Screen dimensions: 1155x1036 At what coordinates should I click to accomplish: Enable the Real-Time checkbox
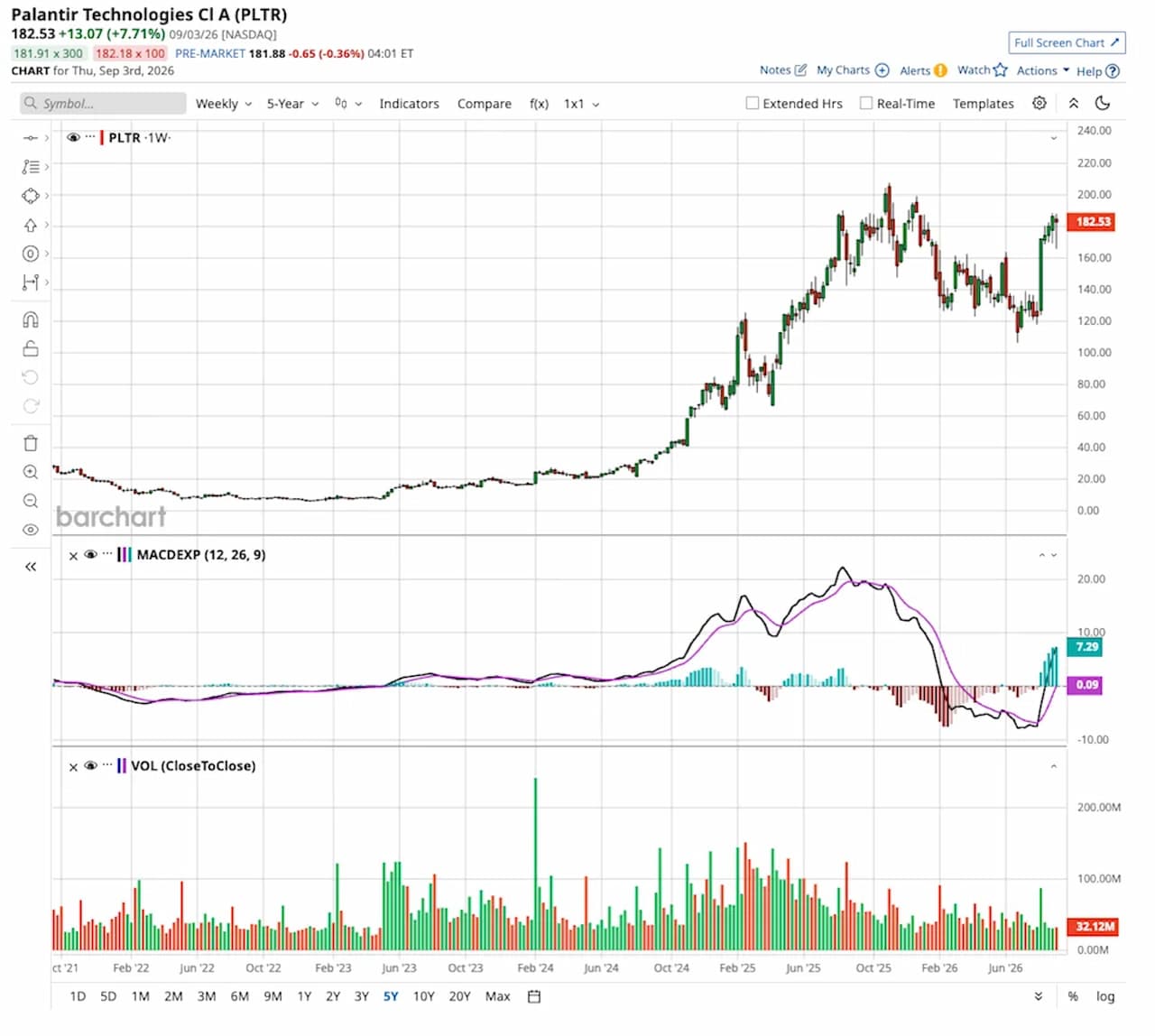(x=866, y=103)
